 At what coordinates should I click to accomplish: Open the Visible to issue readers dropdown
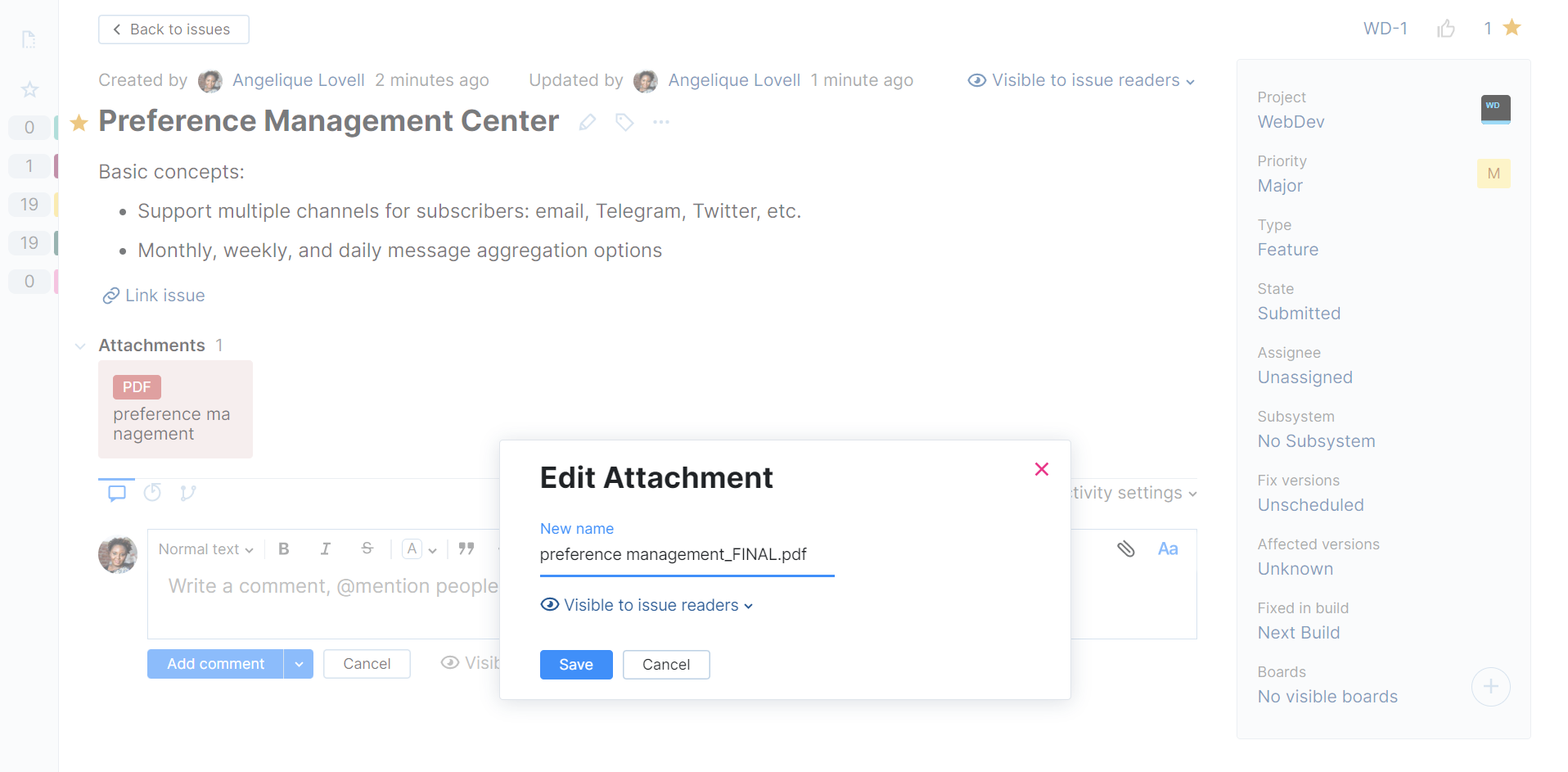click(1080, 80)
